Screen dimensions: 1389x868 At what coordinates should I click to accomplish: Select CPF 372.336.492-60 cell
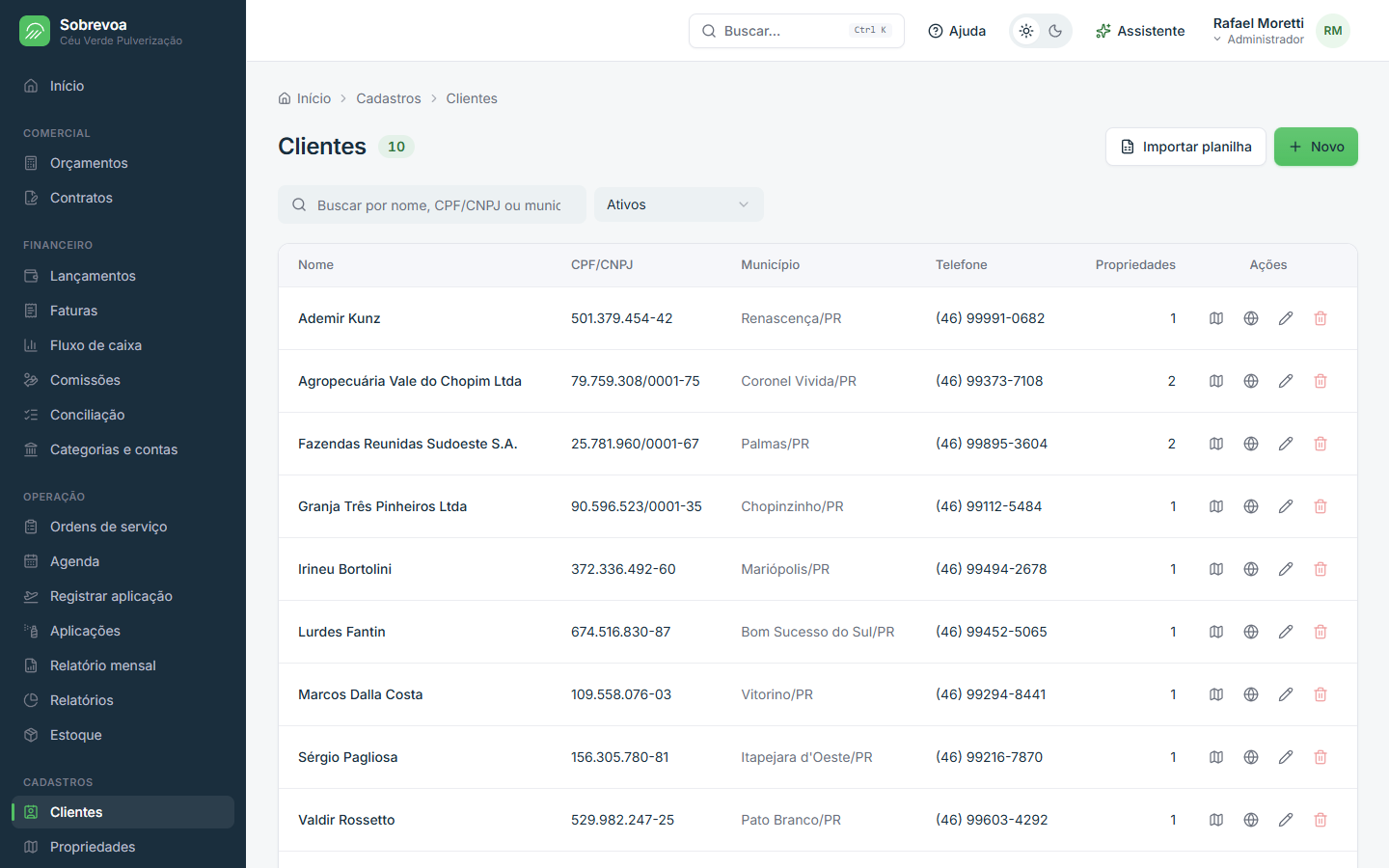pos(623,569)
